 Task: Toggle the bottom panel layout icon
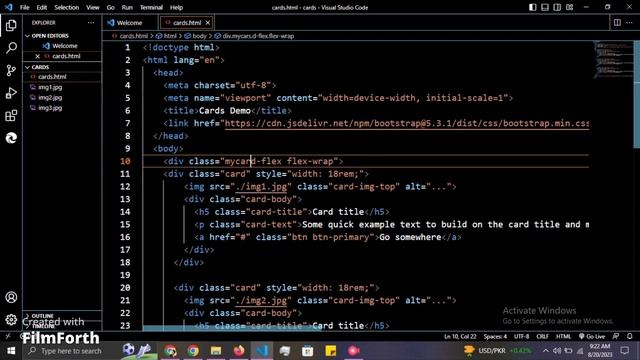pos(545,7)
